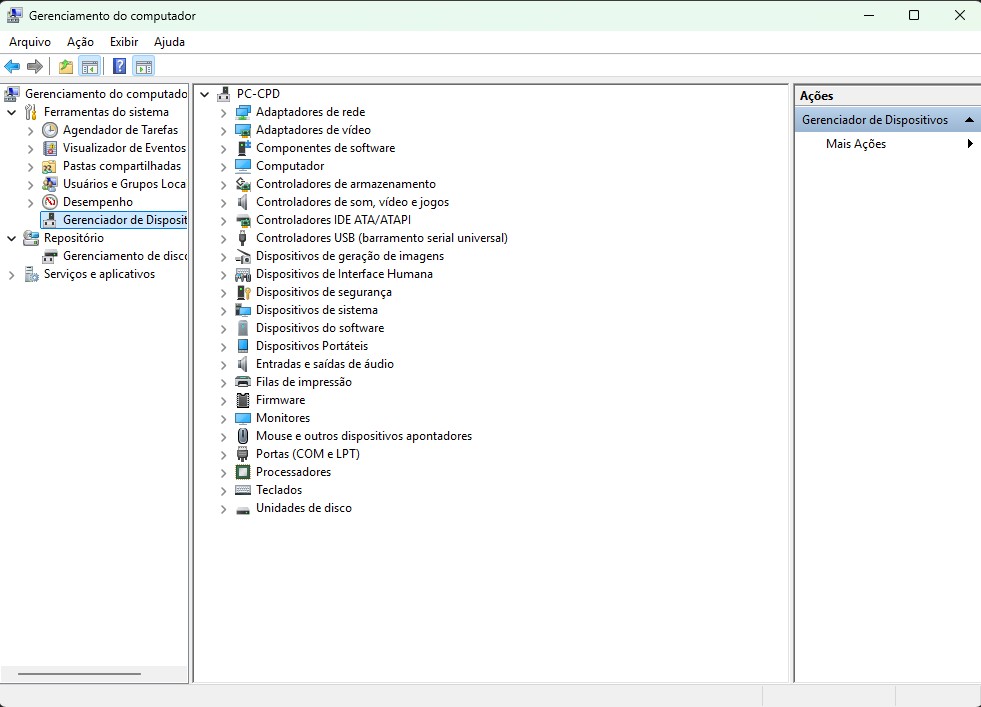This screenshot has width=981, height=707.
Task: Click the Dispositivos de segurança icon
Action: 243,292
